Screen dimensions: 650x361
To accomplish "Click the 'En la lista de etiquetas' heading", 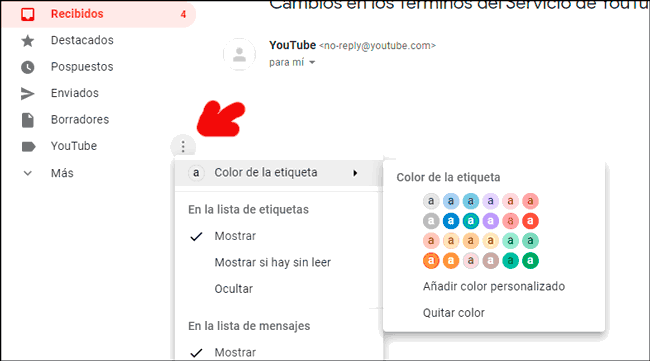I will click(248, 210).
